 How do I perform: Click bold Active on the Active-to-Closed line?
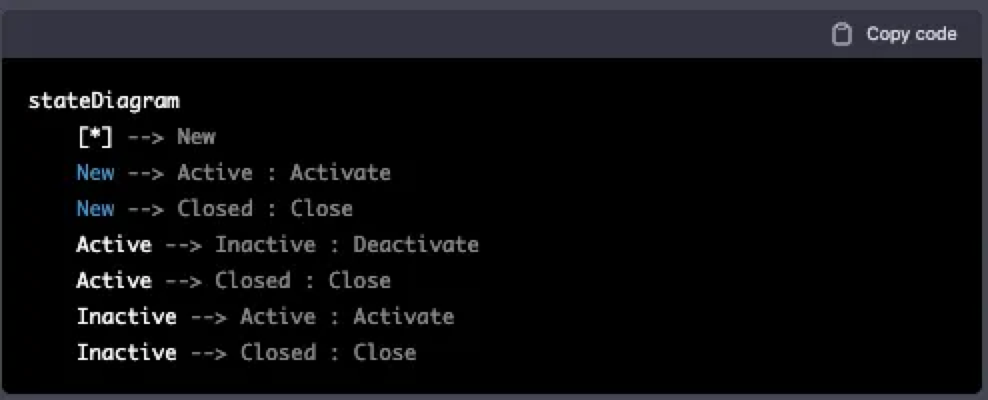point(114,280)
